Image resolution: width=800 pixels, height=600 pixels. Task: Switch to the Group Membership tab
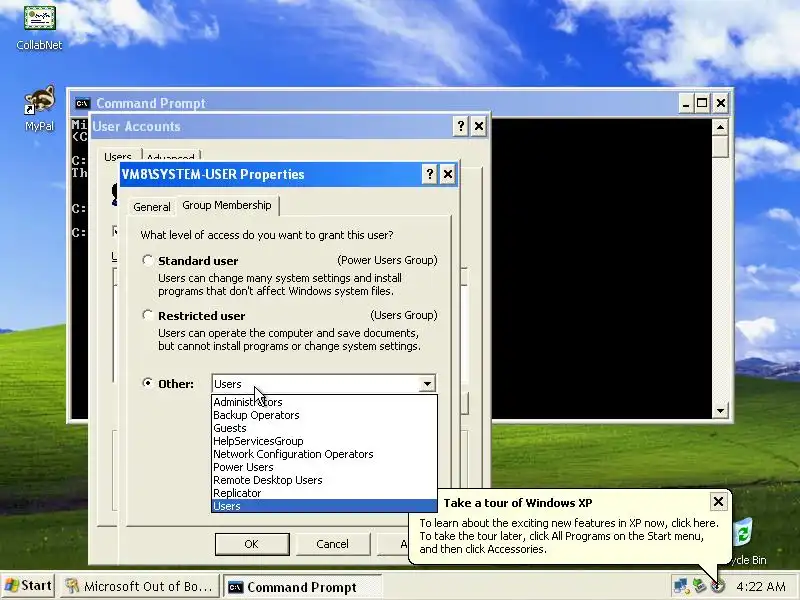227,205
